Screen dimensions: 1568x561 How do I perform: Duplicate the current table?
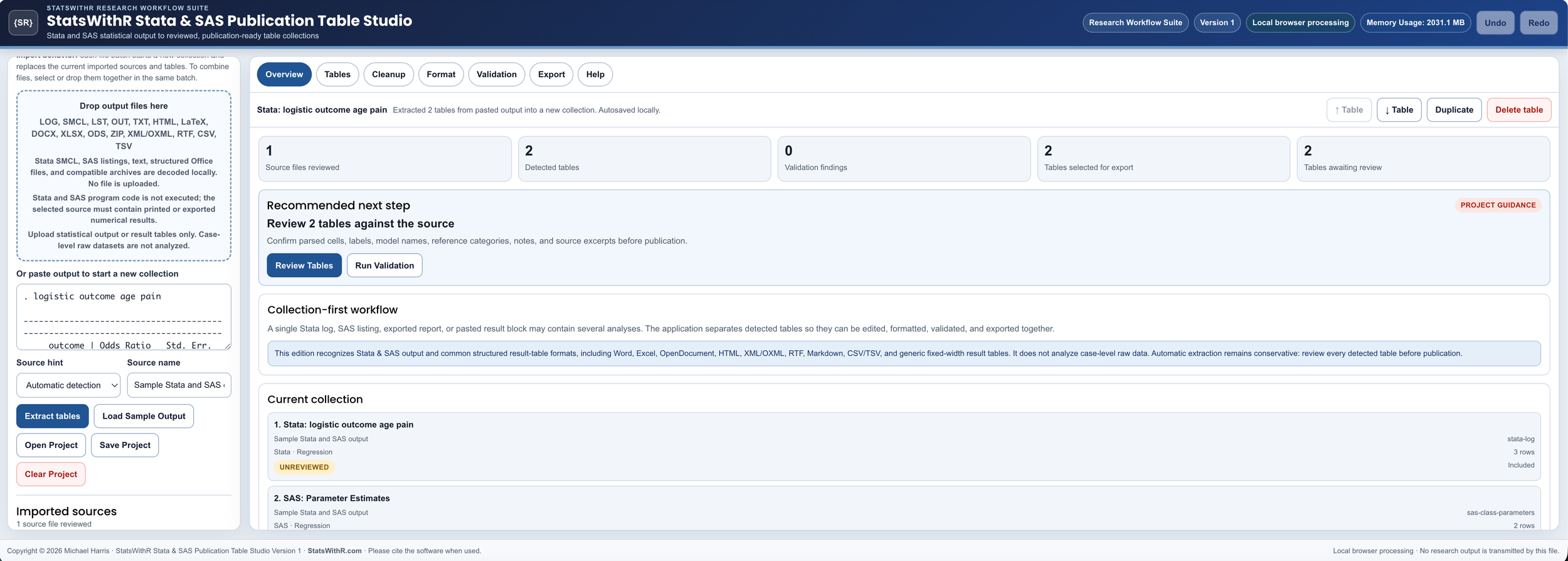1454,110
